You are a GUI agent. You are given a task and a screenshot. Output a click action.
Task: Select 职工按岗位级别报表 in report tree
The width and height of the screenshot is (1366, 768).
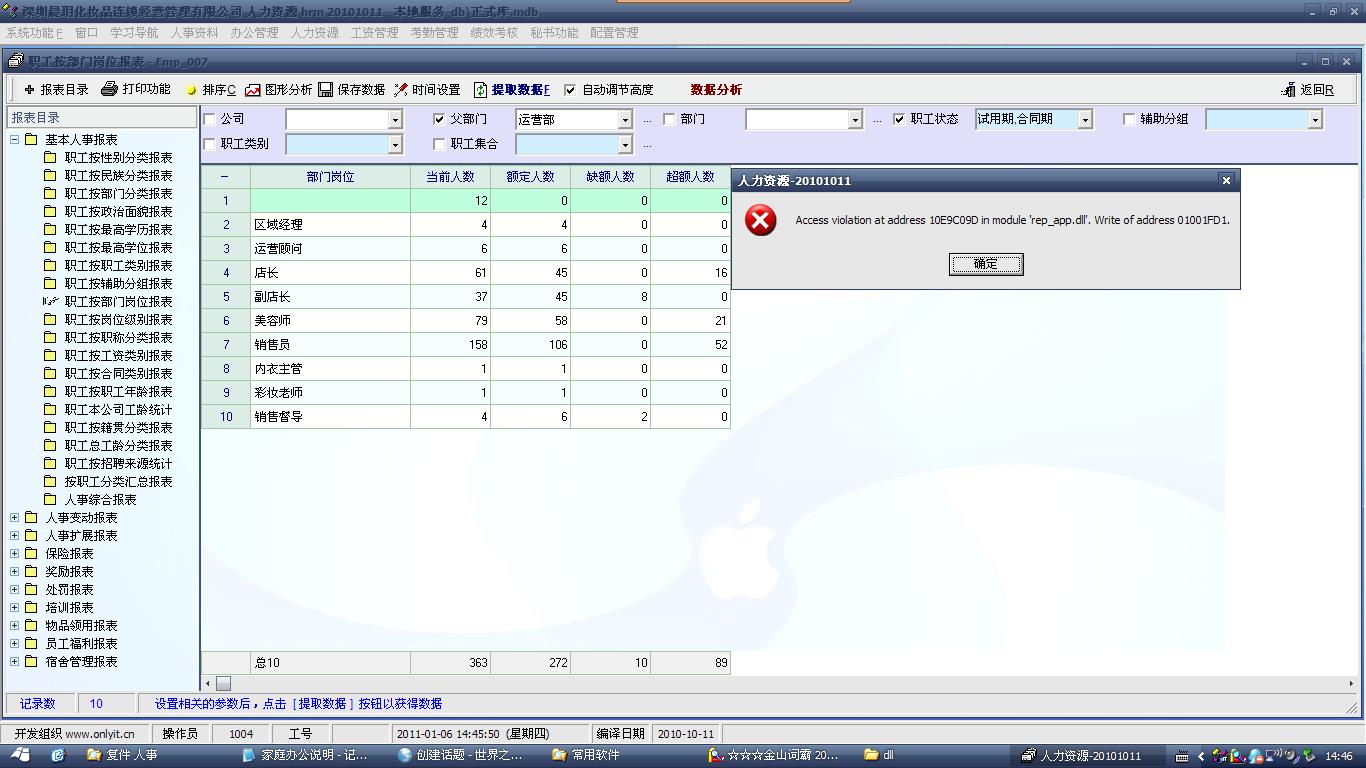tap(118, 320)
